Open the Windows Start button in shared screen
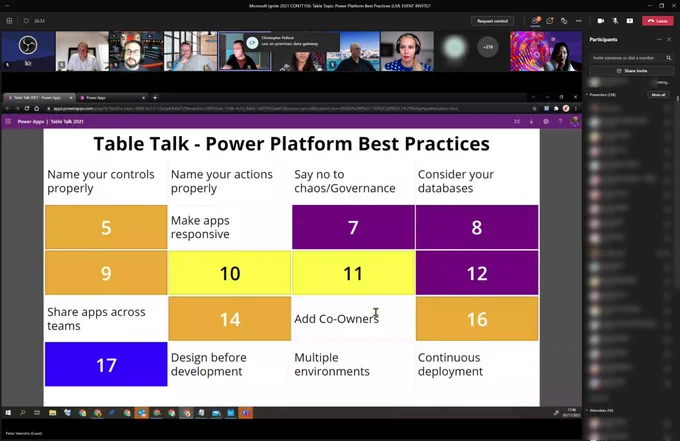The width and height of the screenshot is (680, 441). (x=8, y=413)
